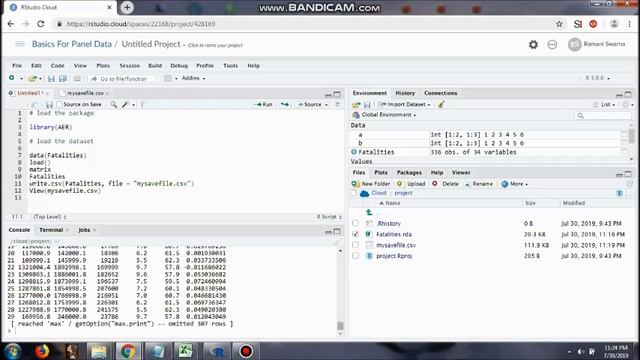Screen dimensions: 640x360
Task: Check the mysavefile.csv file checkbox
Action: pos(356,245)
